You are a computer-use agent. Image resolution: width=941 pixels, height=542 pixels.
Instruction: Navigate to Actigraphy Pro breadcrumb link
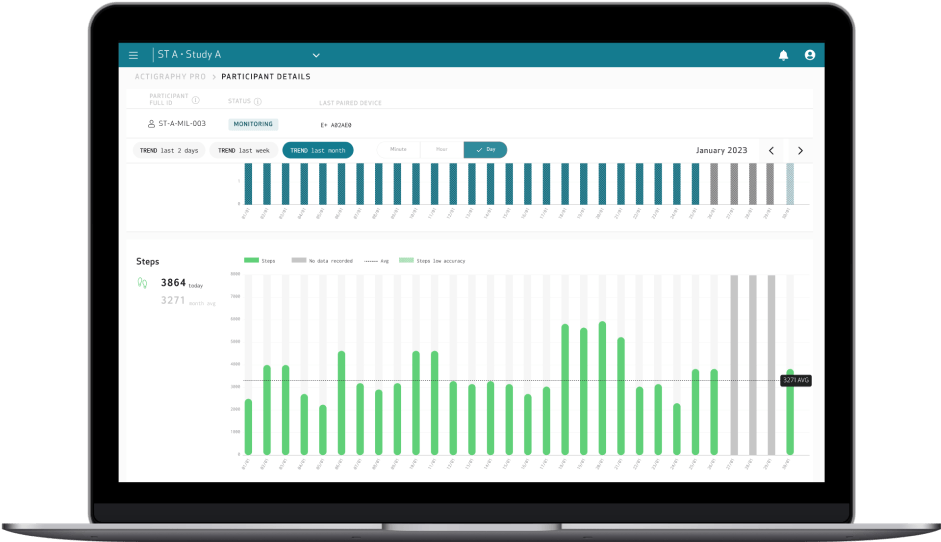[x=170, y=77]
